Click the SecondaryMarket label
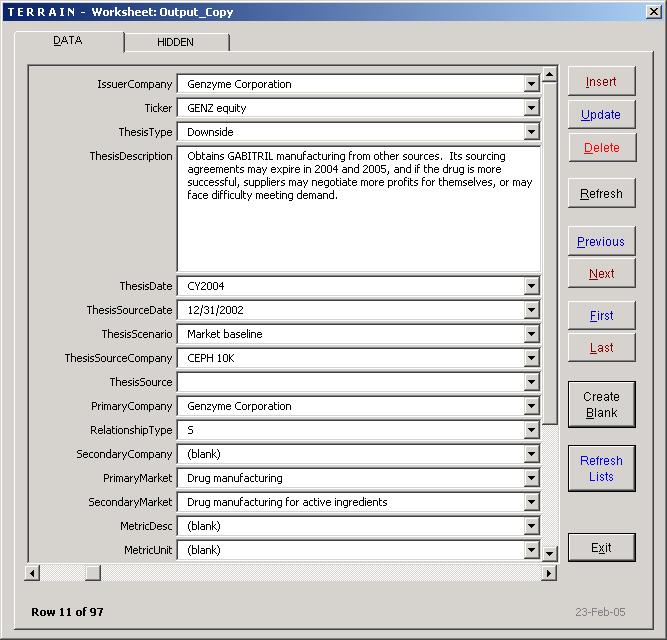The width and height of the screenshot is (667, 640). tap(130, 502)
